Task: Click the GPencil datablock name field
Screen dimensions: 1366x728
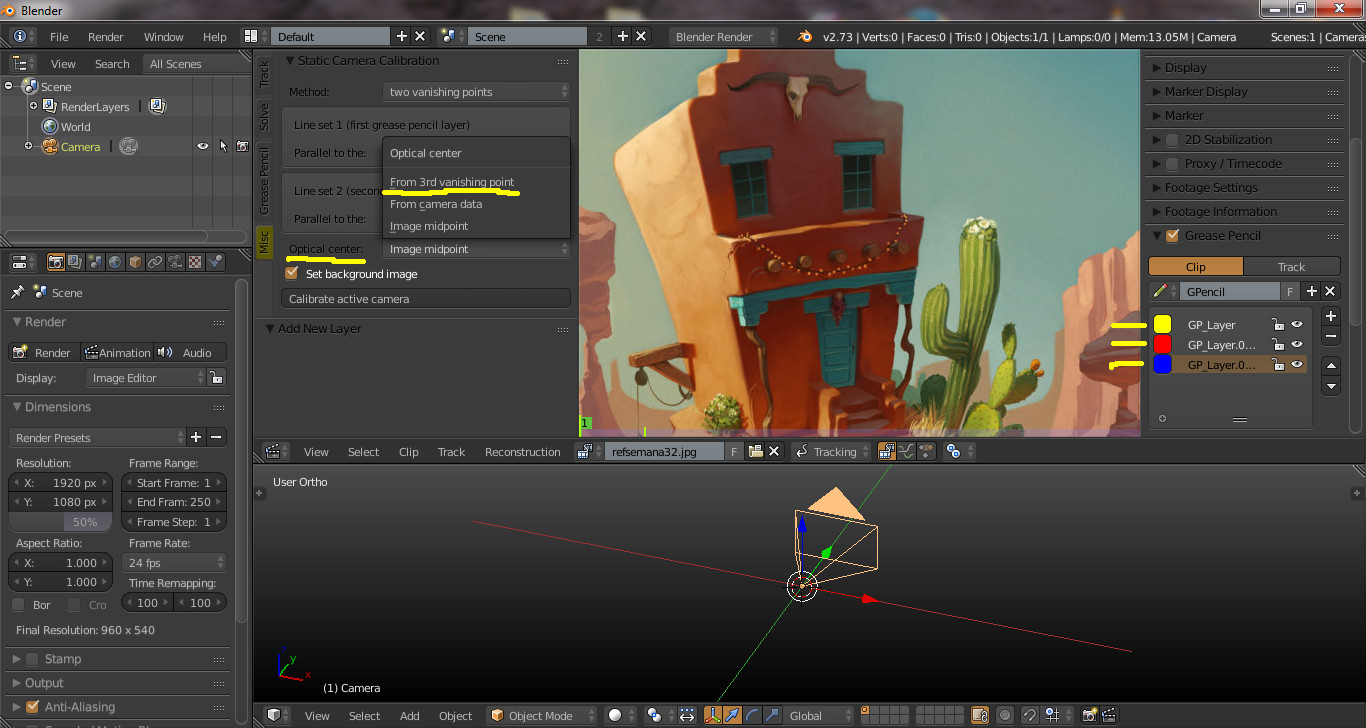Action: coord(1229,291)
